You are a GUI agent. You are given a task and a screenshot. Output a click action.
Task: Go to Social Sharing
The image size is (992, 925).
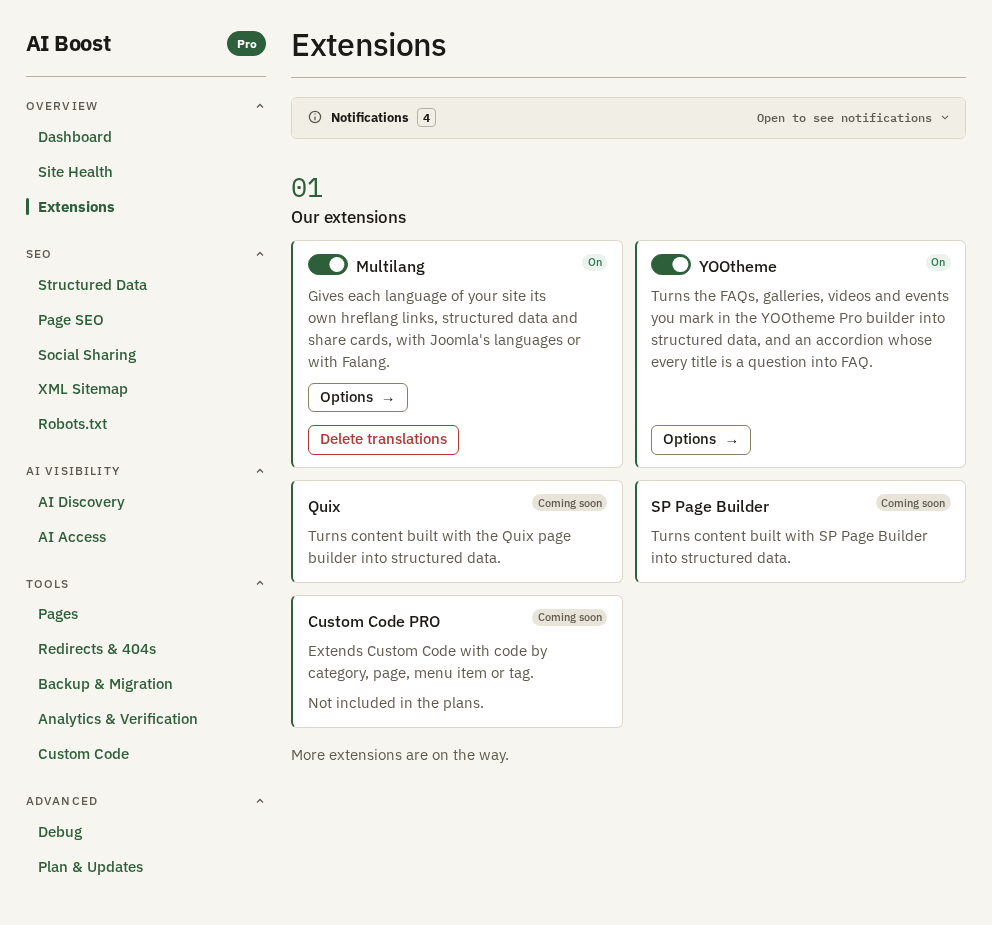(87, 355)
